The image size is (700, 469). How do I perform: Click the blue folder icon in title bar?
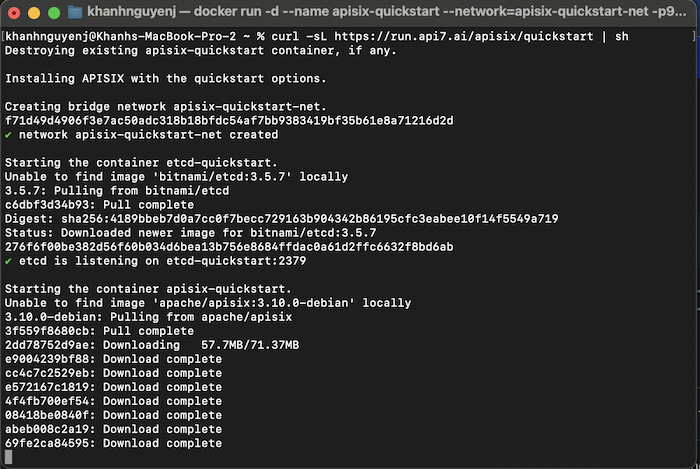(75, 12)
